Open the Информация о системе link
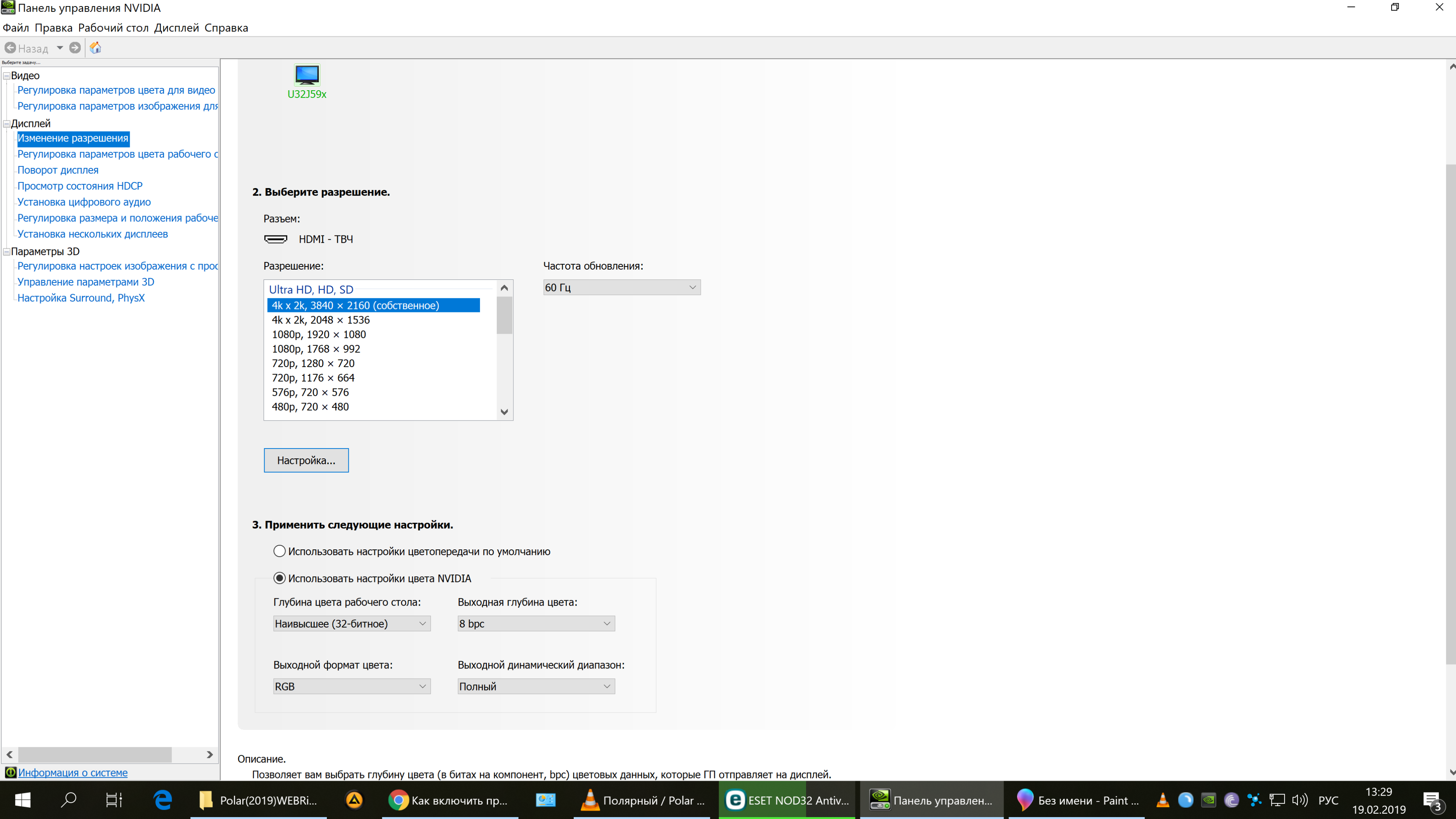Screen dimensions: 1456x819 click(73, 772)
